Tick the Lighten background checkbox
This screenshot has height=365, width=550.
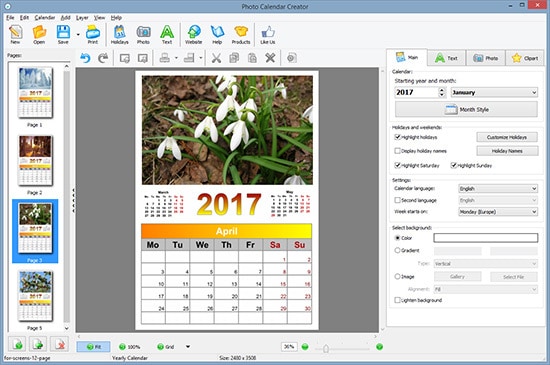pos(397,300)
